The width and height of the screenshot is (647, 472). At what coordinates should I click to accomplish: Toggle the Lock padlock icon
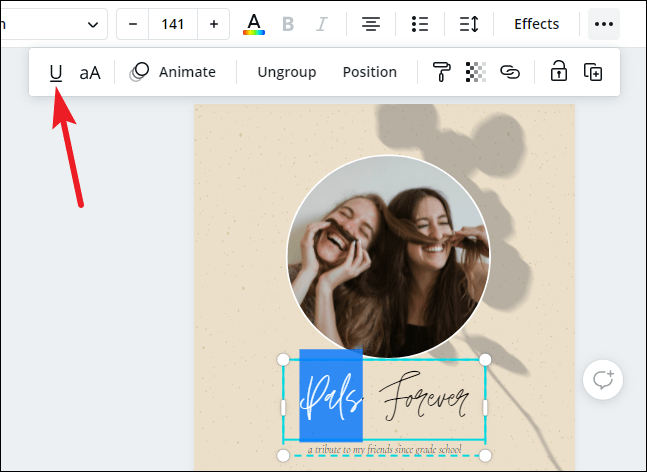point(558,72)
